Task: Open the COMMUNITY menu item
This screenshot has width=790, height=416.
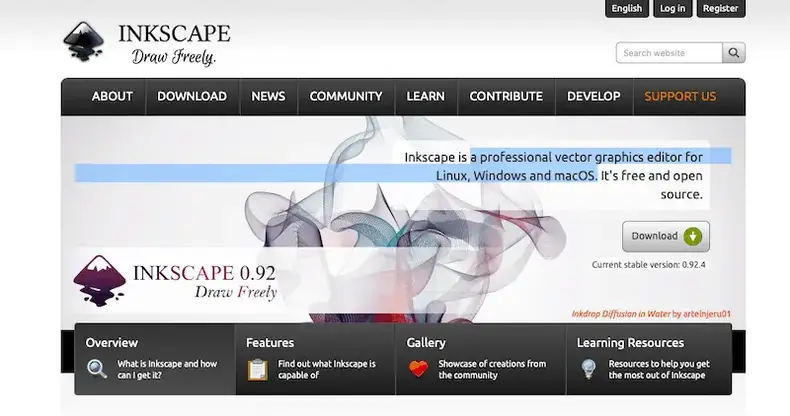Action: pos(346,97)
